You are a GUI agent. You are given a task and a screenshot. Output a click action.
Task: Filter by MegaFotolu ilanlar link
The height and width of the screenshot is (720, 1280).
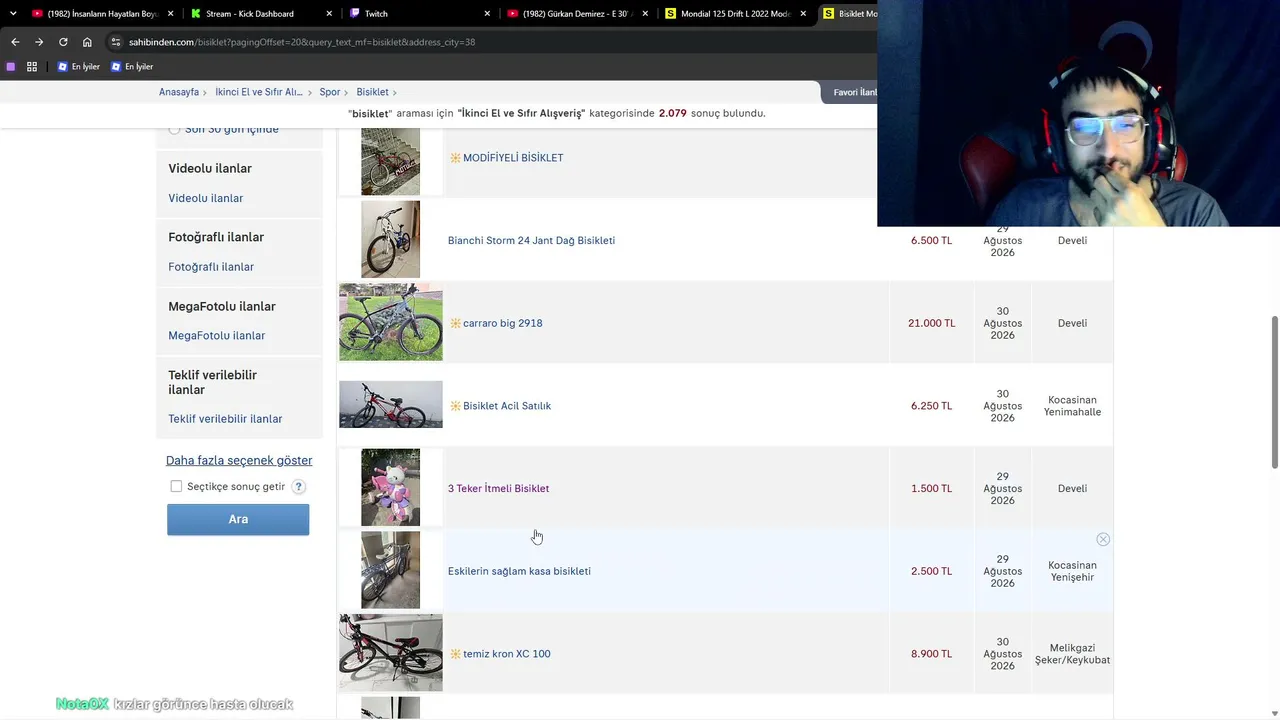tap(217, 336)
